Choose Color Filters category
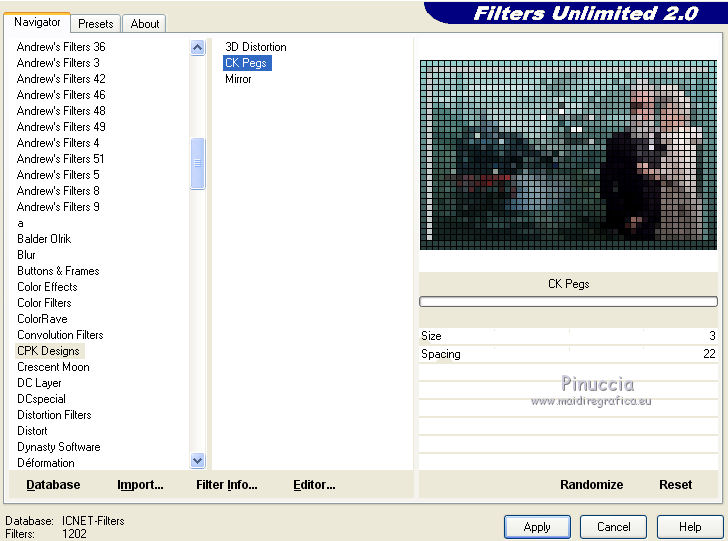 pos(44,303)
